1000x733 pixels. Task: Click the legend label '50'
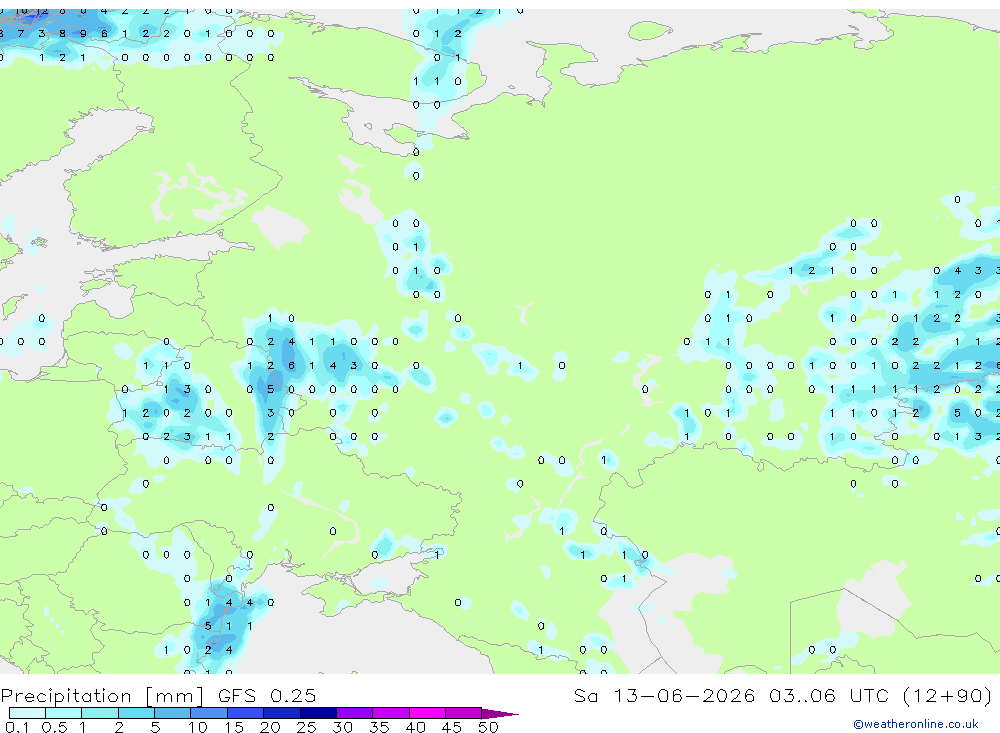488,727
